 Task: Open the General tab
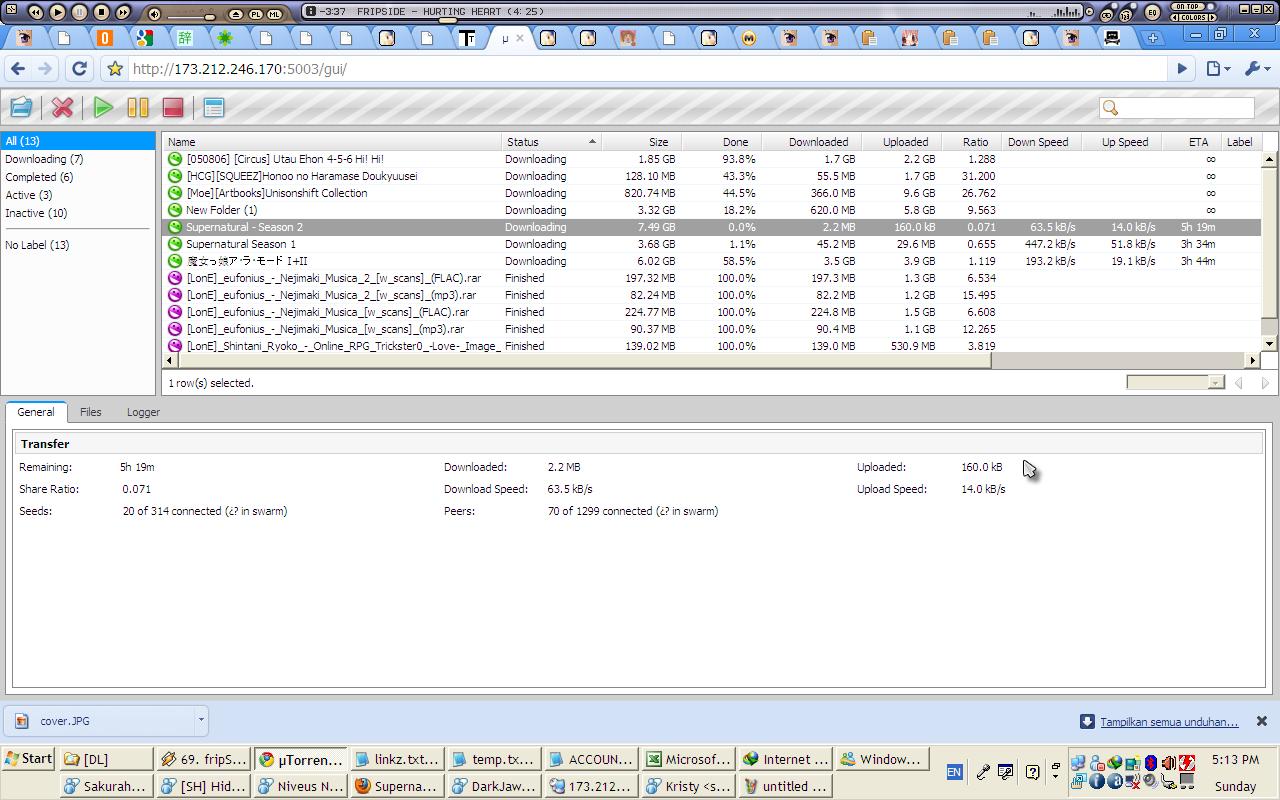point(36,412)
